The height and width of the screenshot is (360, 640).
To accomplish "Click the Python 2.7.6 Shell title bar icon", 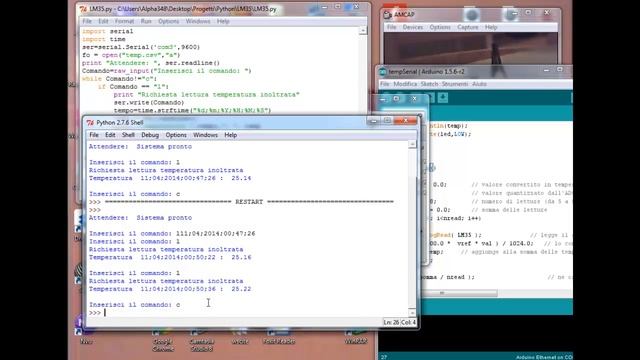I will tap(90, 122).
